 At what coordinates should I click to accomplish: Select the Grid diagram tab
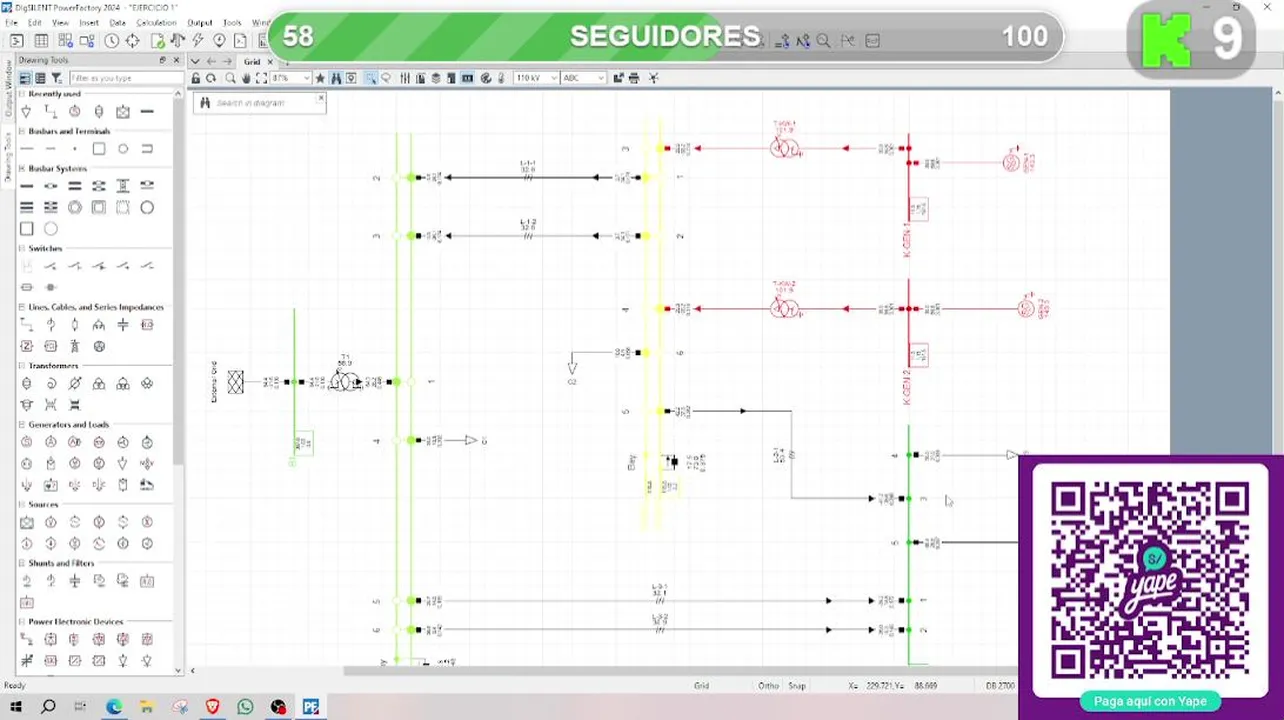[252, 62]
